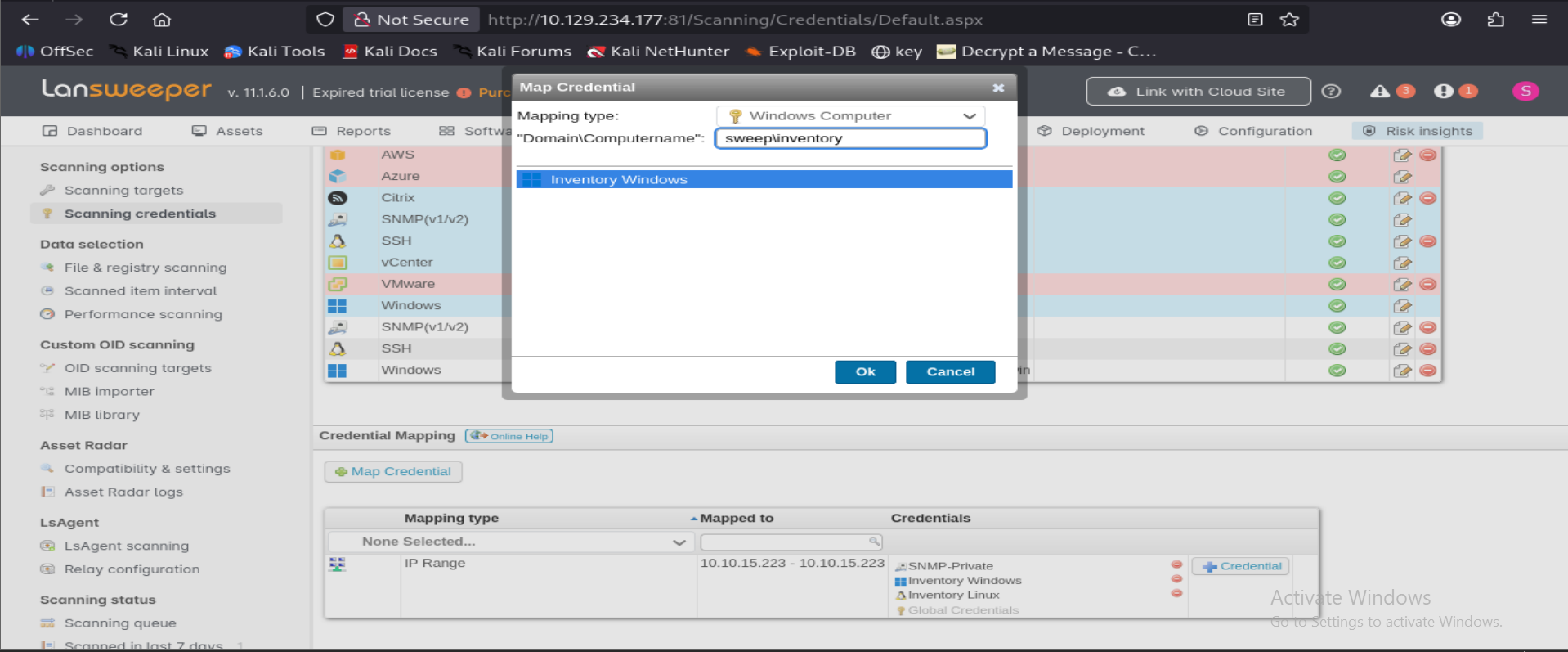Open Performance scanning settings
Viewport: 1568px width, 652px height.
coord(143,314)
